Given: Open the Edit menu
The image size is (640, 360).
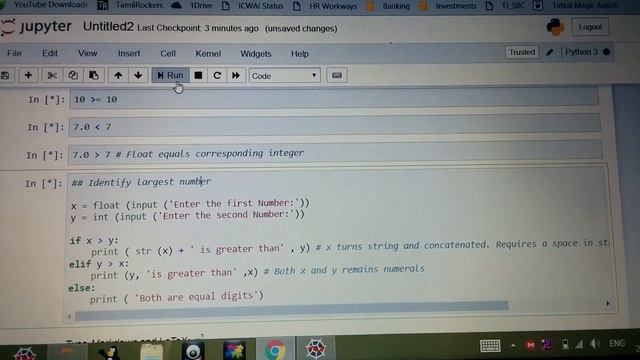Looking at the screenshot, I should point(50,53).
